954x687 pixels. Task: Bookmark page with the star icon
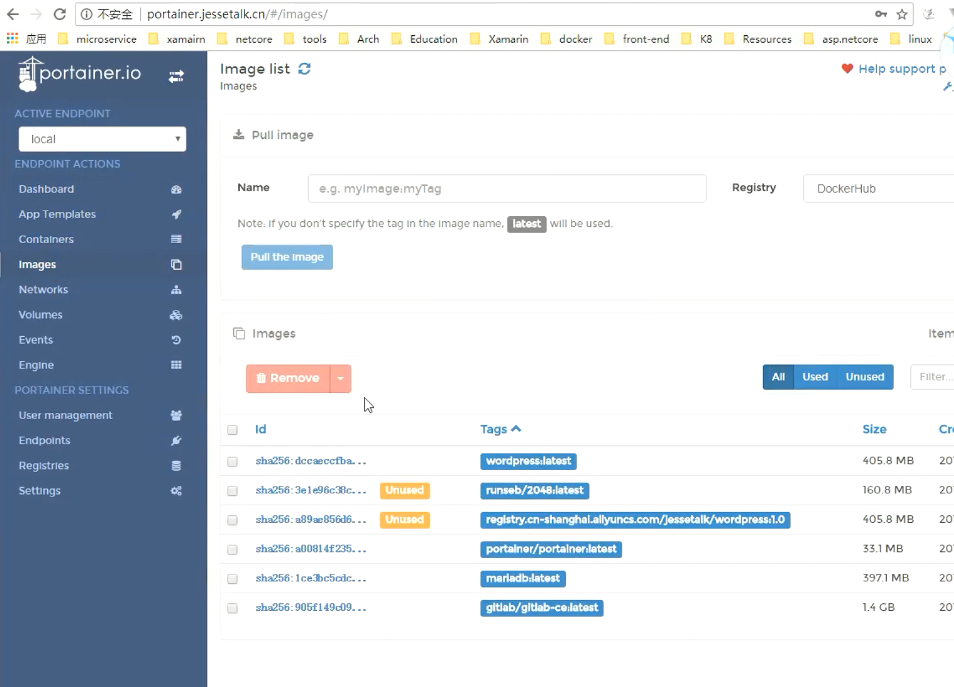tap(902, 14)
